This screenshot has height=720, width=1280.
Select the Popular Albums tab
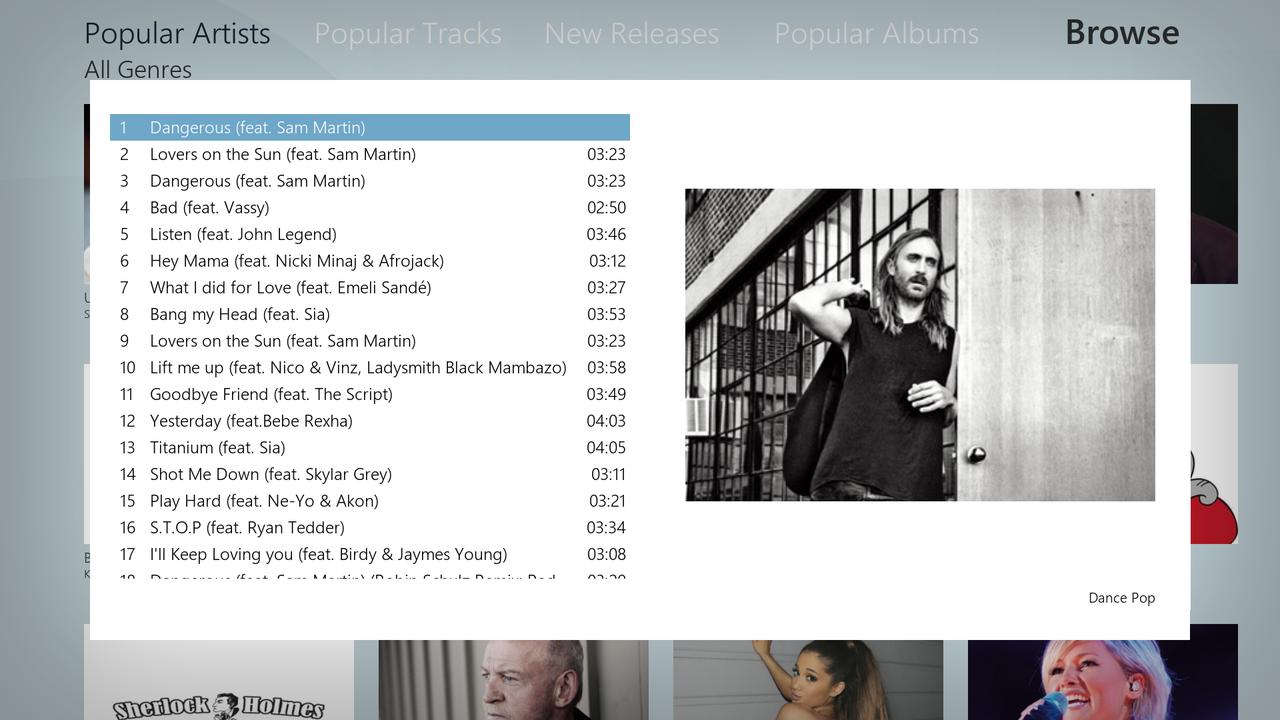(877, 33)
